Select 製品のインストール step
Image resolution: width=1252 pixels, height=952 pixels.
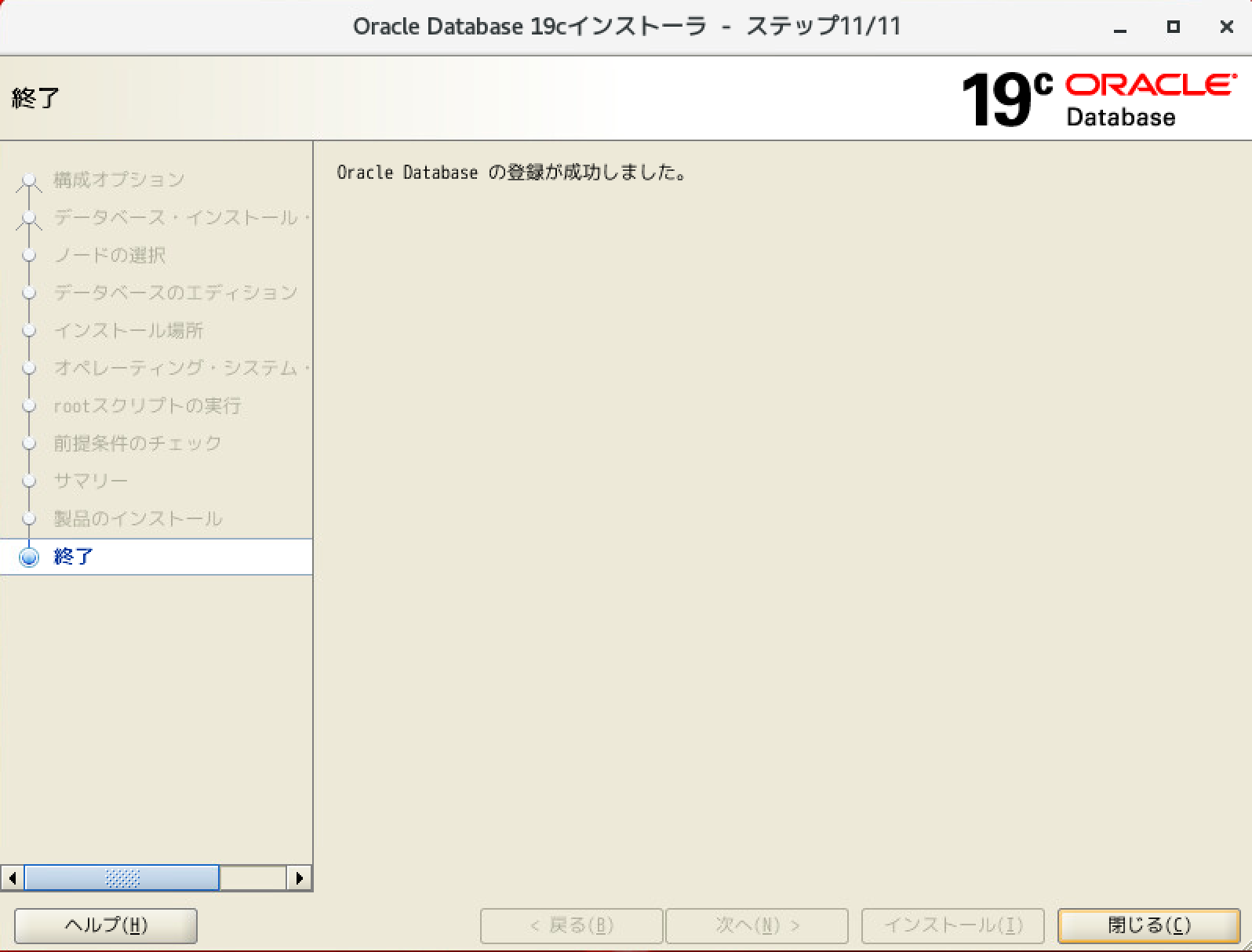pyautogui.click(x=138, y=518)
